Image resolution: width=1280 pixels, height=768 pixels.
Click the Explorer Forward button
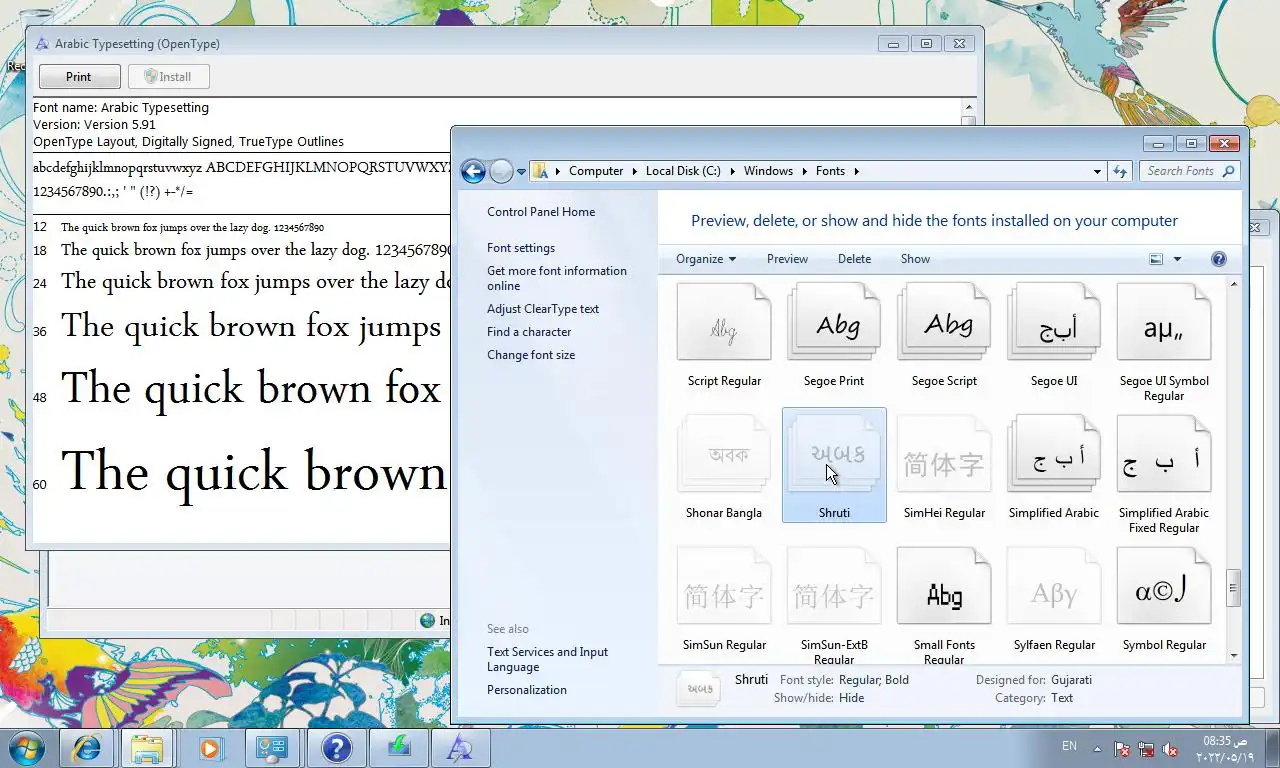pyautogui.click(x=501, y=171)
